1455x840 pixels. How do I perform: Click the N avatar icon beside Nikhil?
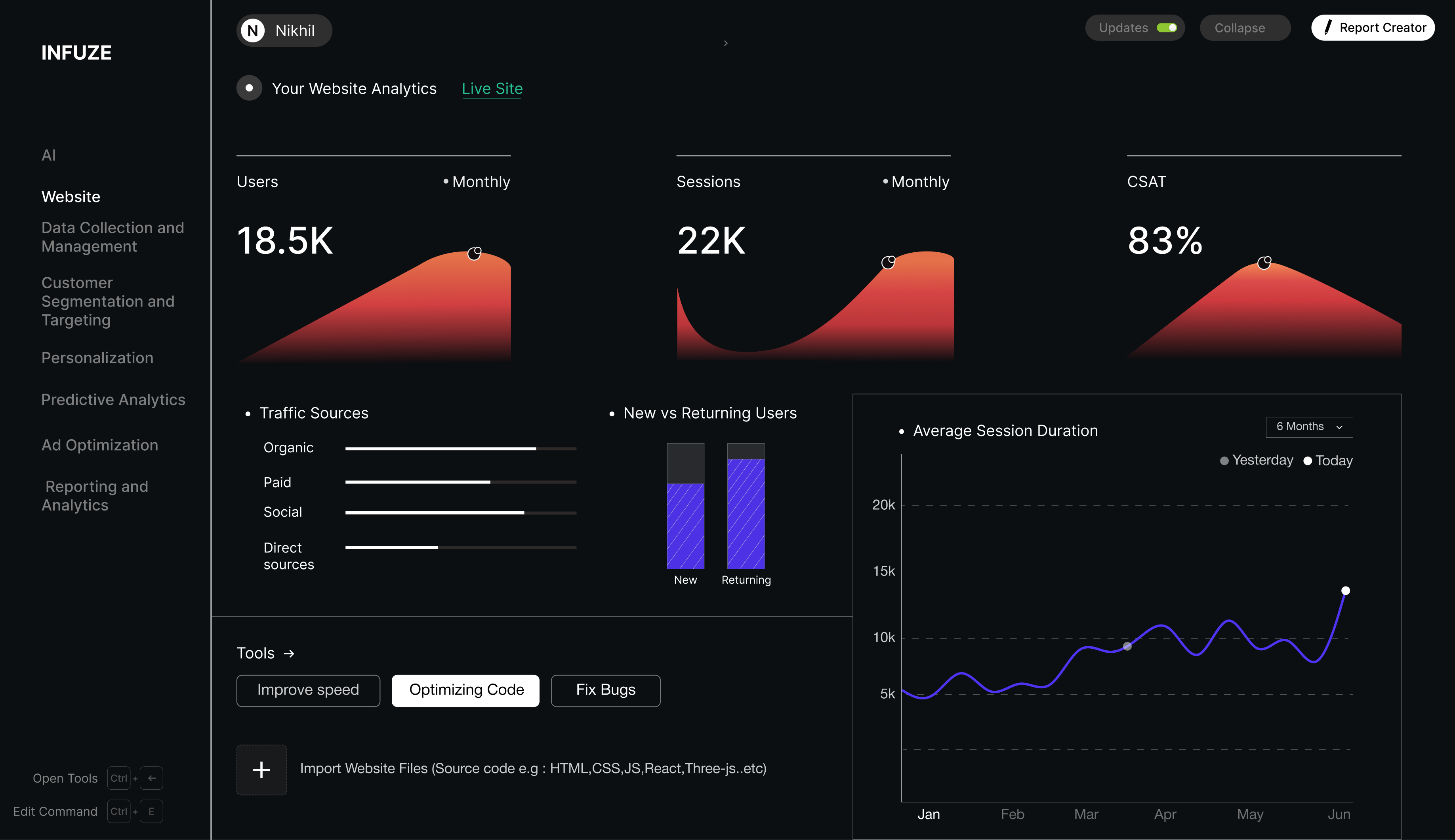click(253, 30)
